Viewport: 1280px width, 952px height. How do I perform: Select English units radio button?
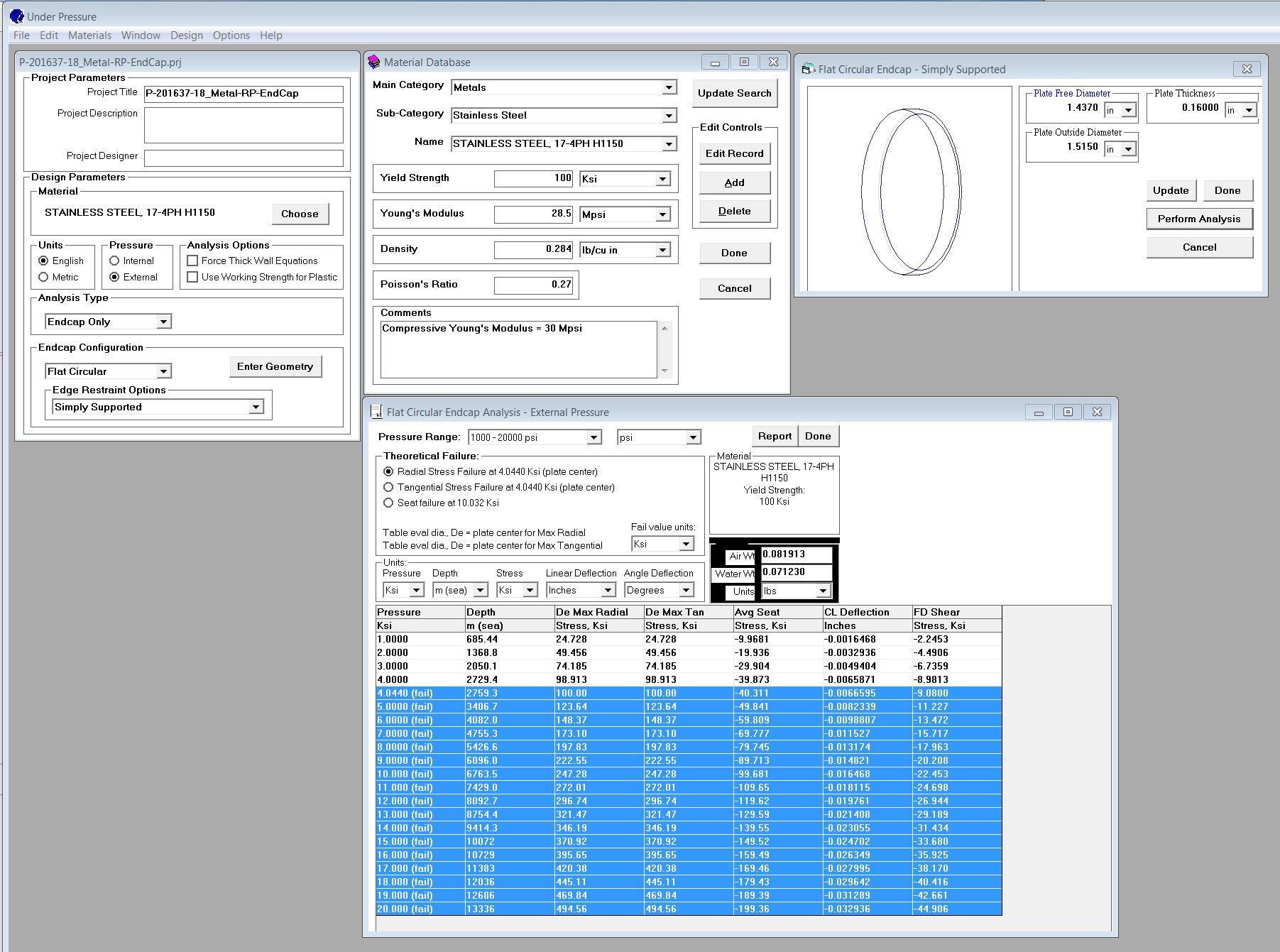43,261
